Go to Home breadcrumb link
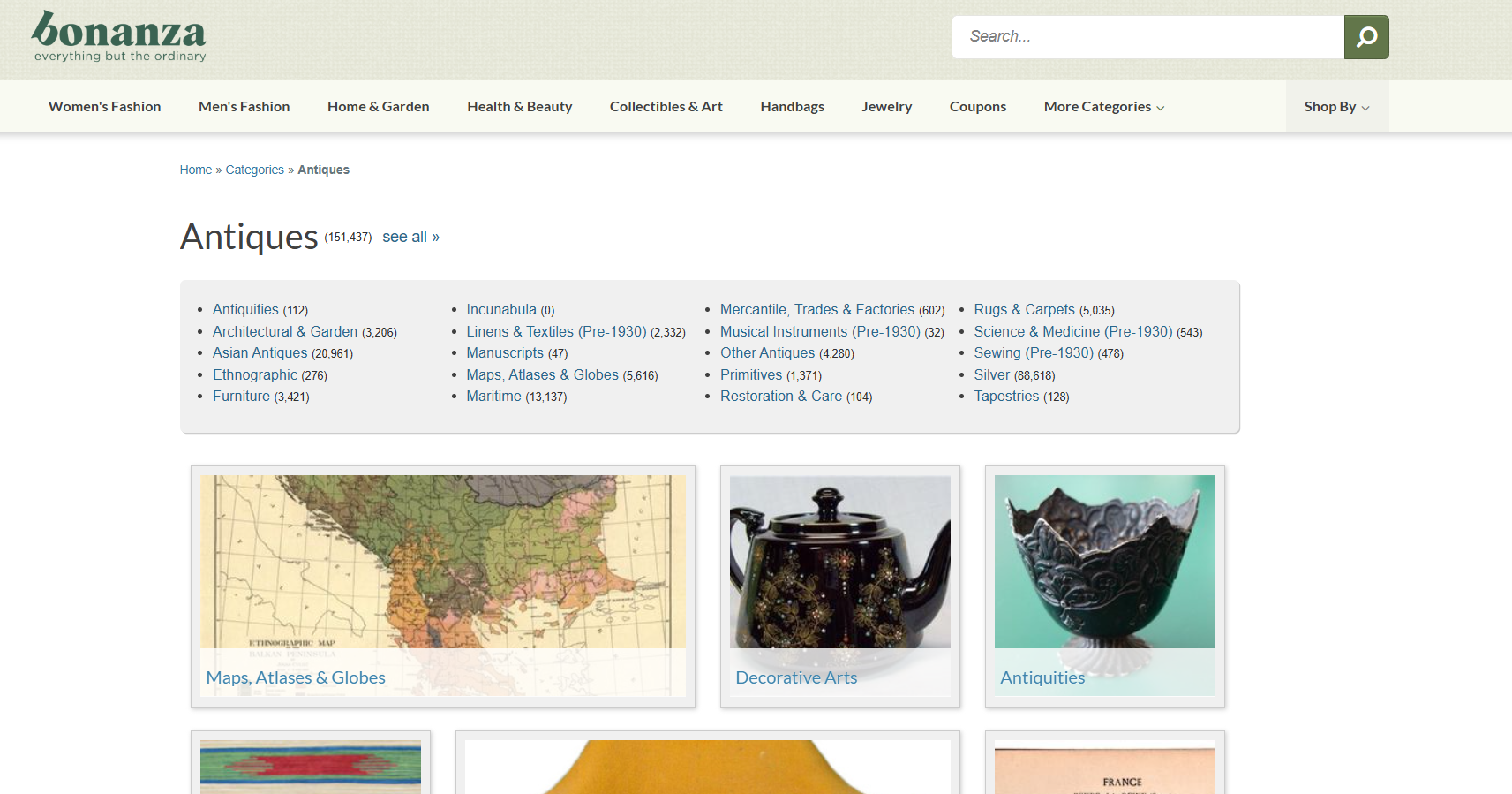 (x=196, y=170)
